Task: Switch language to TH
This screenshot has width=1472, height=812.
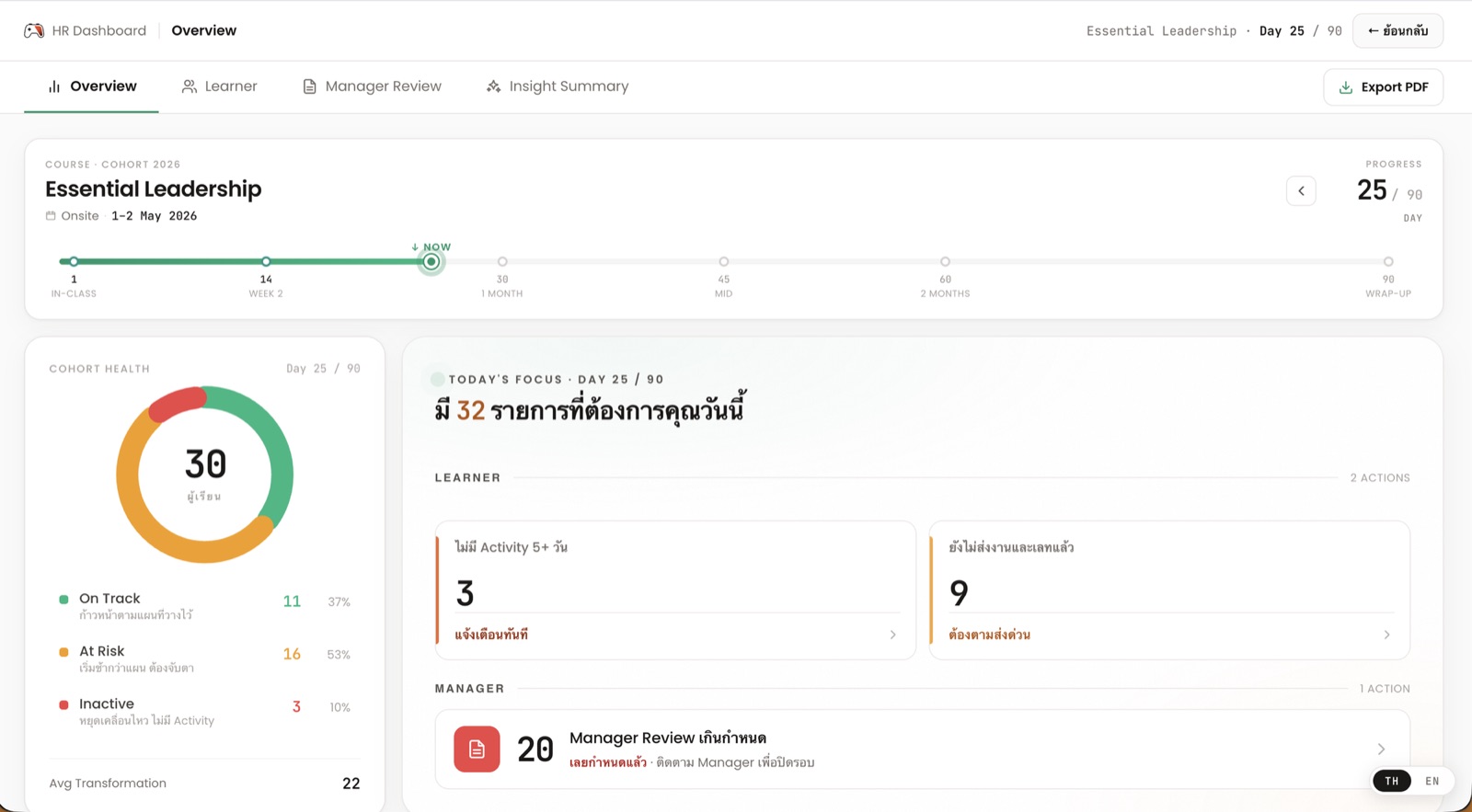Action: (1392, 781)
